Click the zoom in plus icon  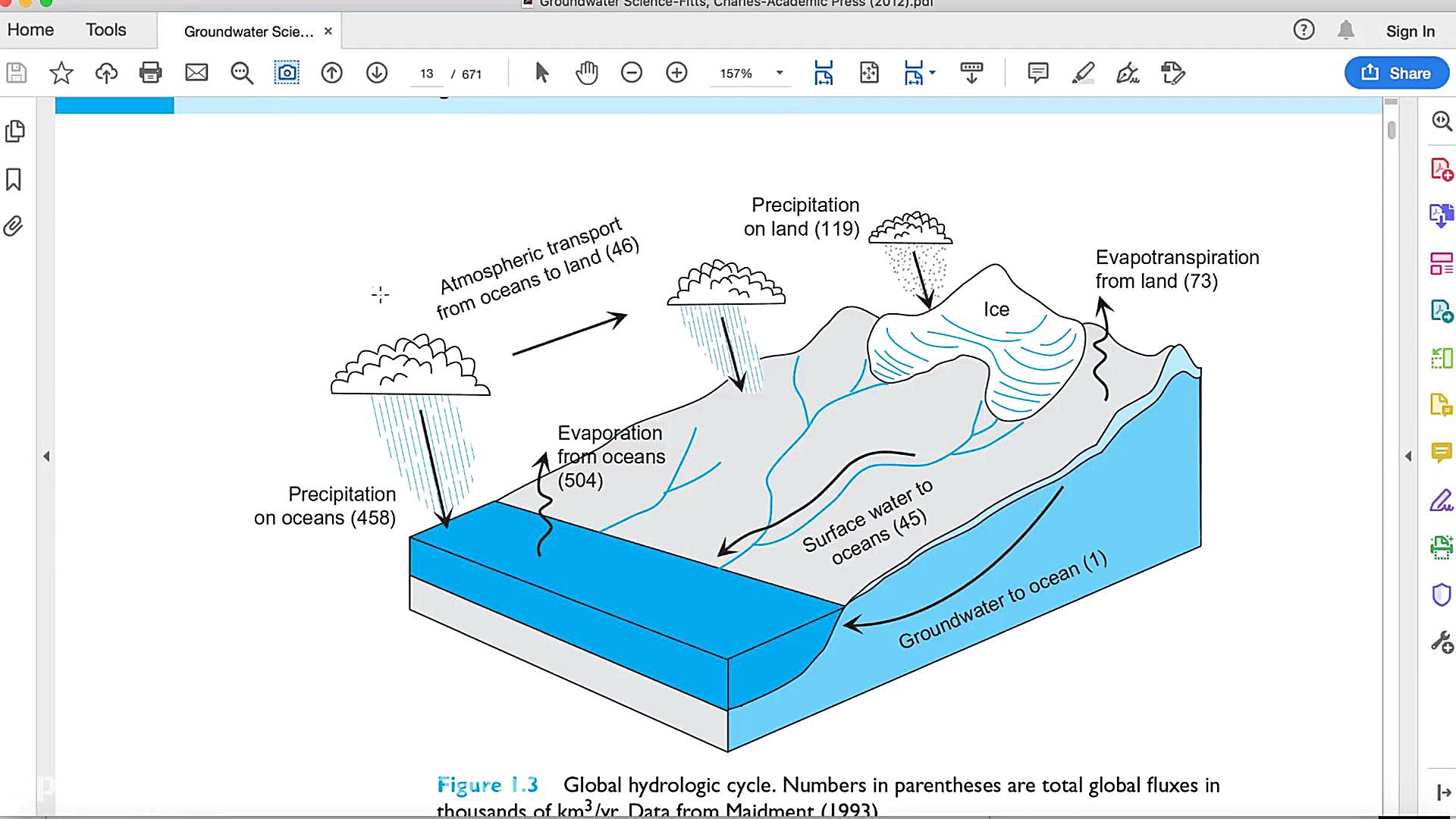click(676, 73)
